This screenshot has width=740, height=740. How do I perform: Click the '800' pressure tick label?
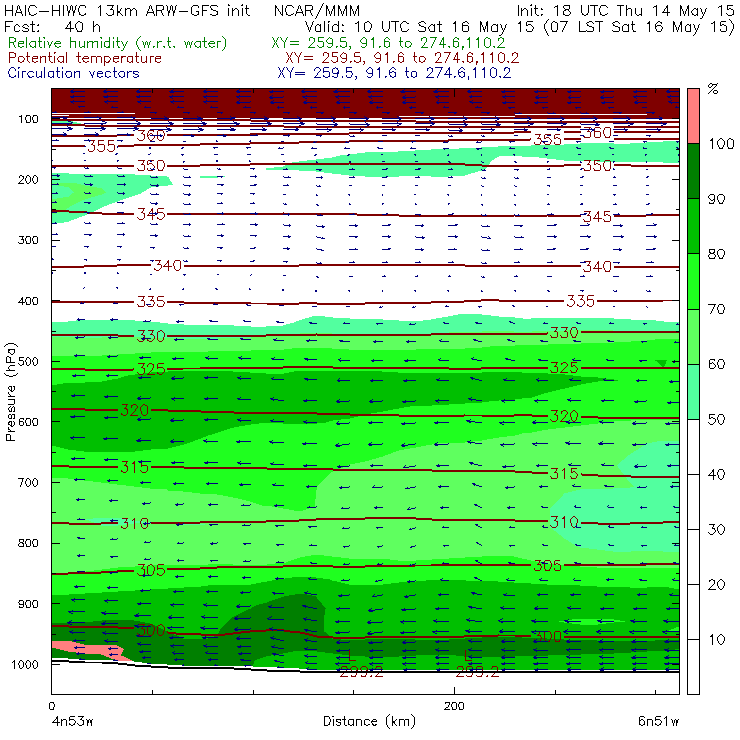pyautogui.click(x=28, y=543)
